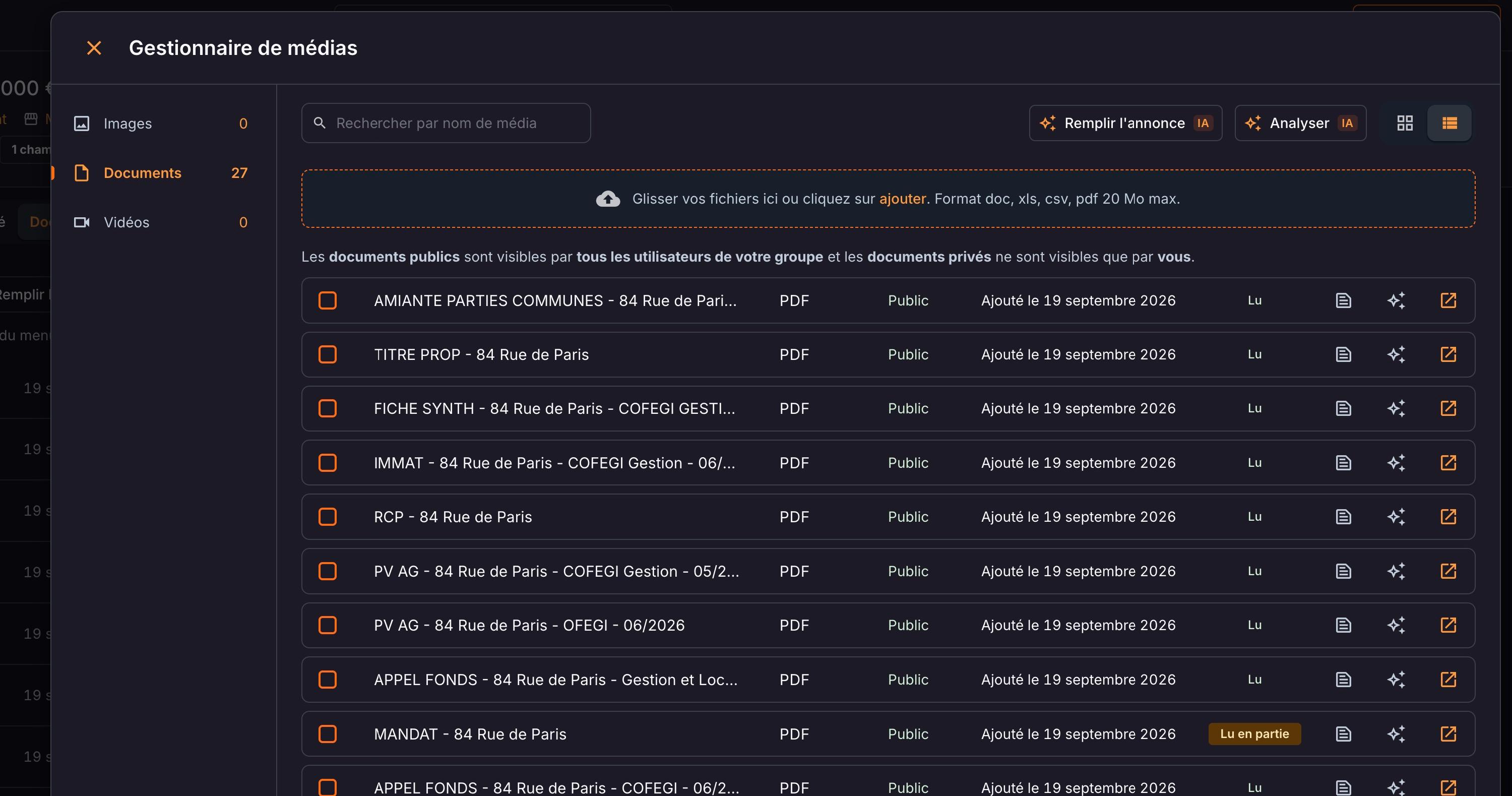Viewport: 1512px width, 796px height.
Task: Click the ajouter link to upload files
Action: [x=902, y=199]
